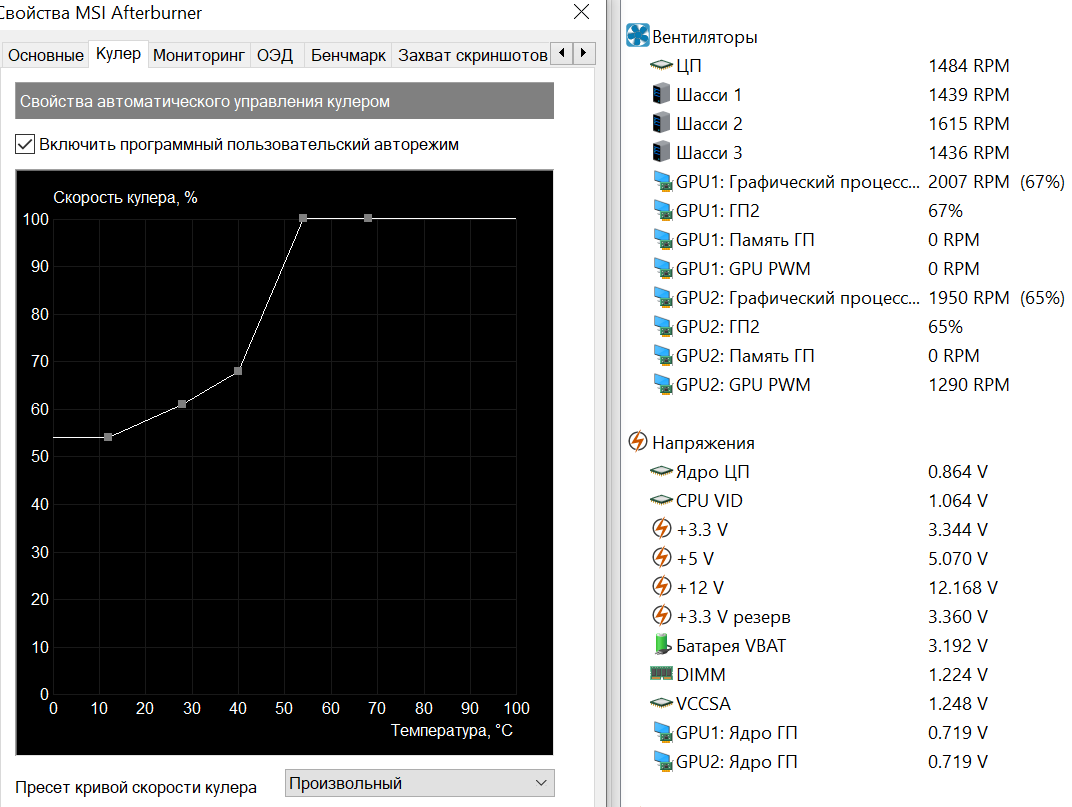The height and width of the screenshot is (807, 1072).
Task: Go to the Захват скриншотов tab
Action: (x=472, y=55)
